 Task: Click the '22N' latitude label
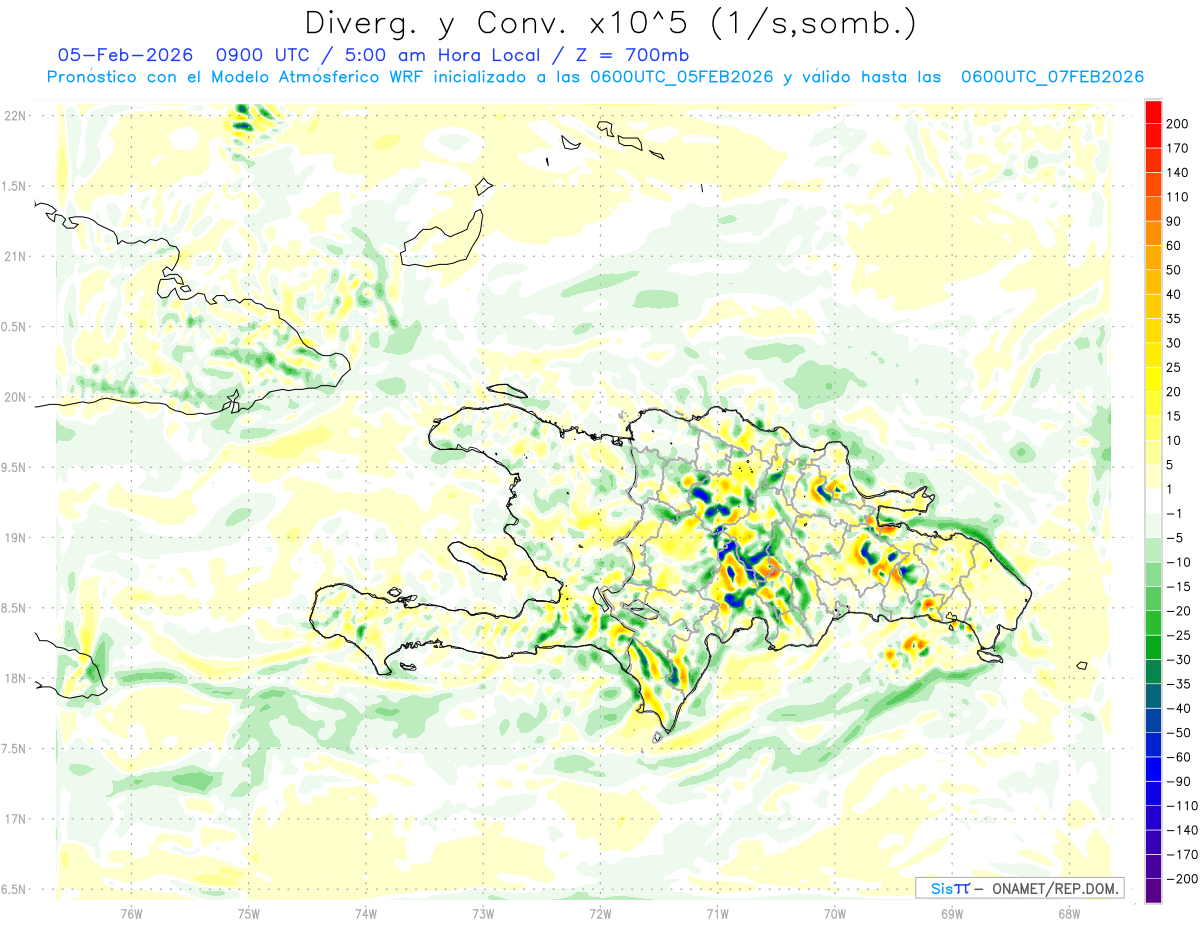click(x=15, y=116)
